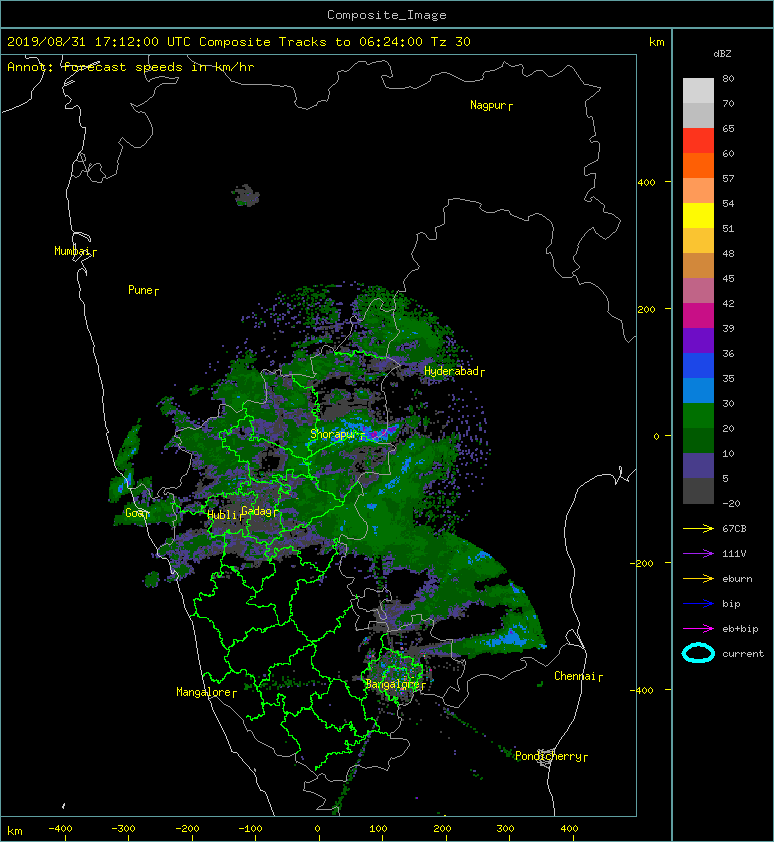Click the '2019/08/31 17:12:00 UTC' timestamp text

tap(98, 42)
